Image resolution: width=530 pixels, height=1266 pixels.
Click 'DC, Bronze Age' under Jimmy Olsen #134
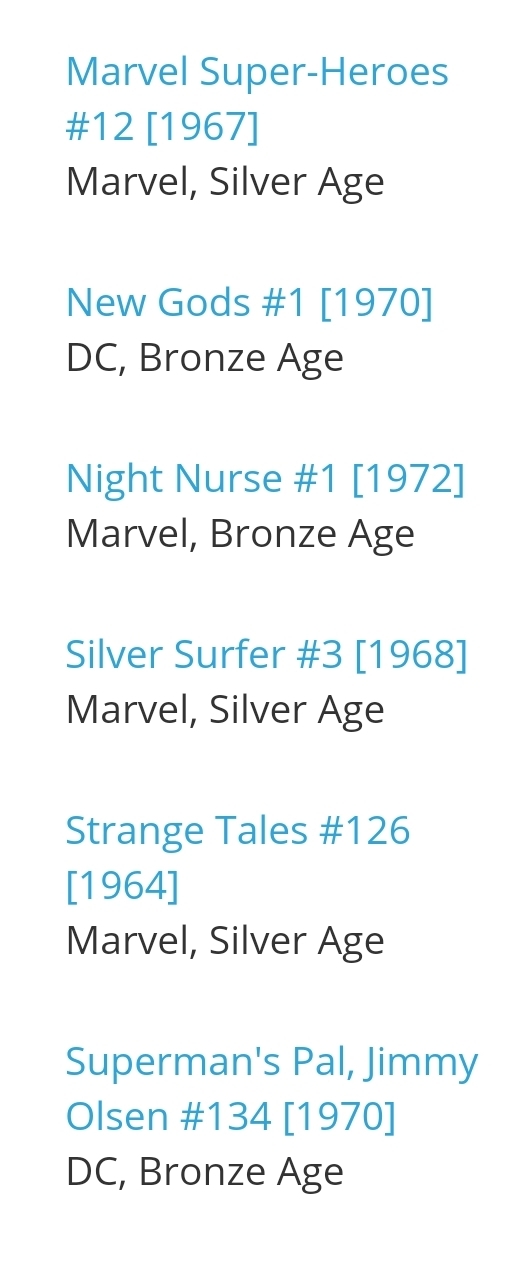(x=205, y=1172)
